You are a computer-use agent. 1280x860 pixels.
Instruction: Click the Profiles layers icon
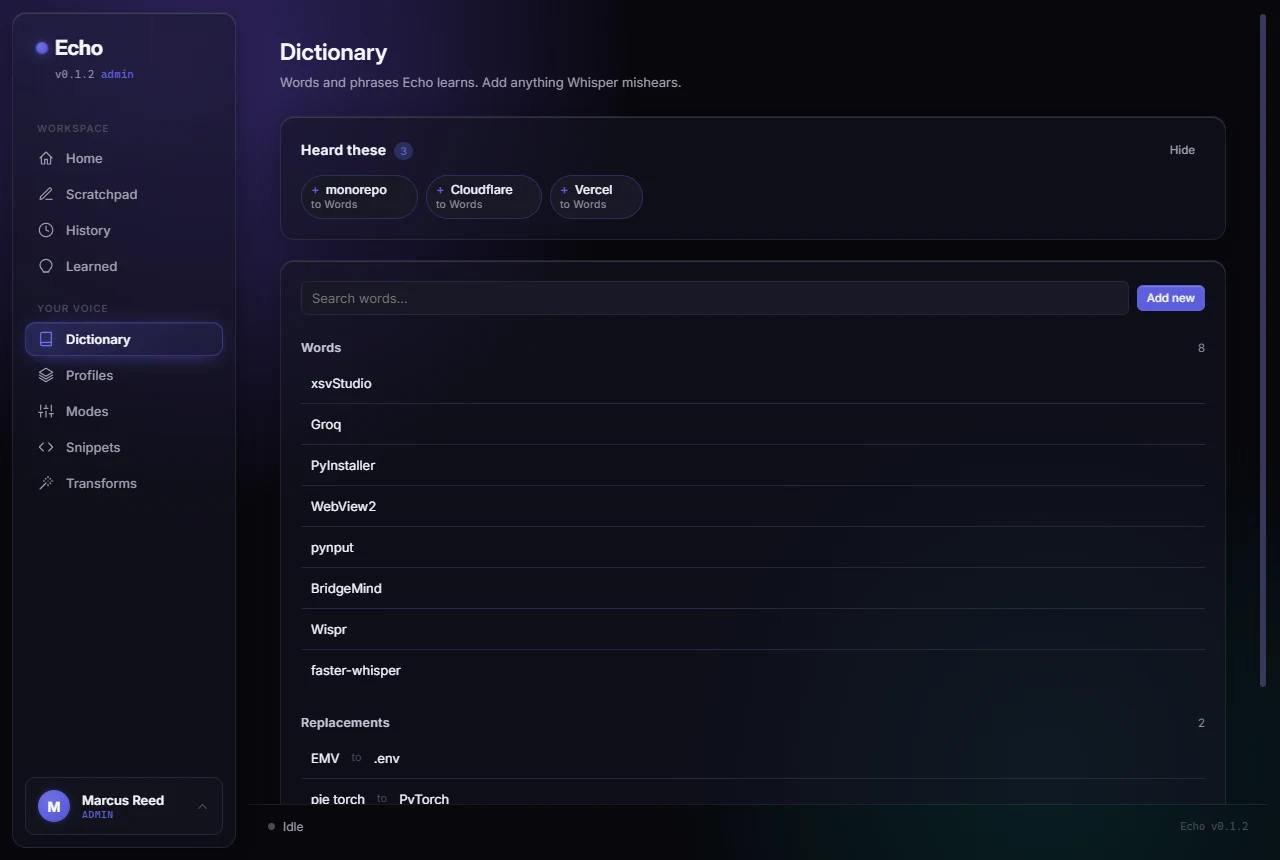tap(46, 375)
